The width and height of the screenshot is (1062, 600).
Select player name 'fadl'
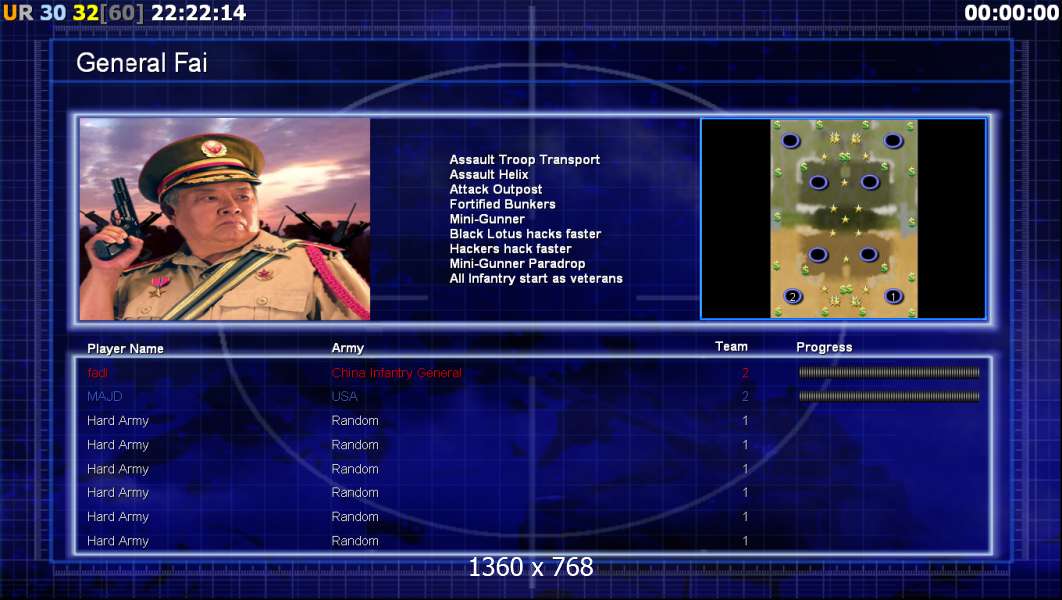(x=98, y=373)
